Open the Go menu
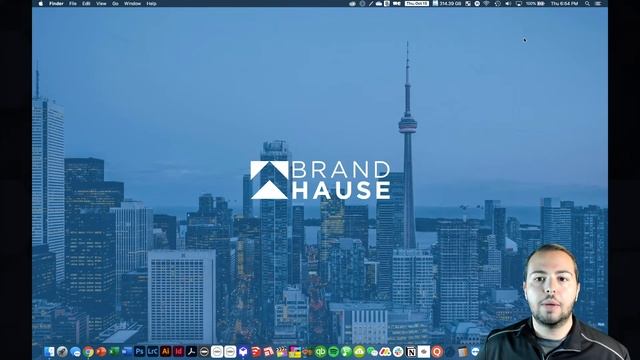 [x=115, y=3]
